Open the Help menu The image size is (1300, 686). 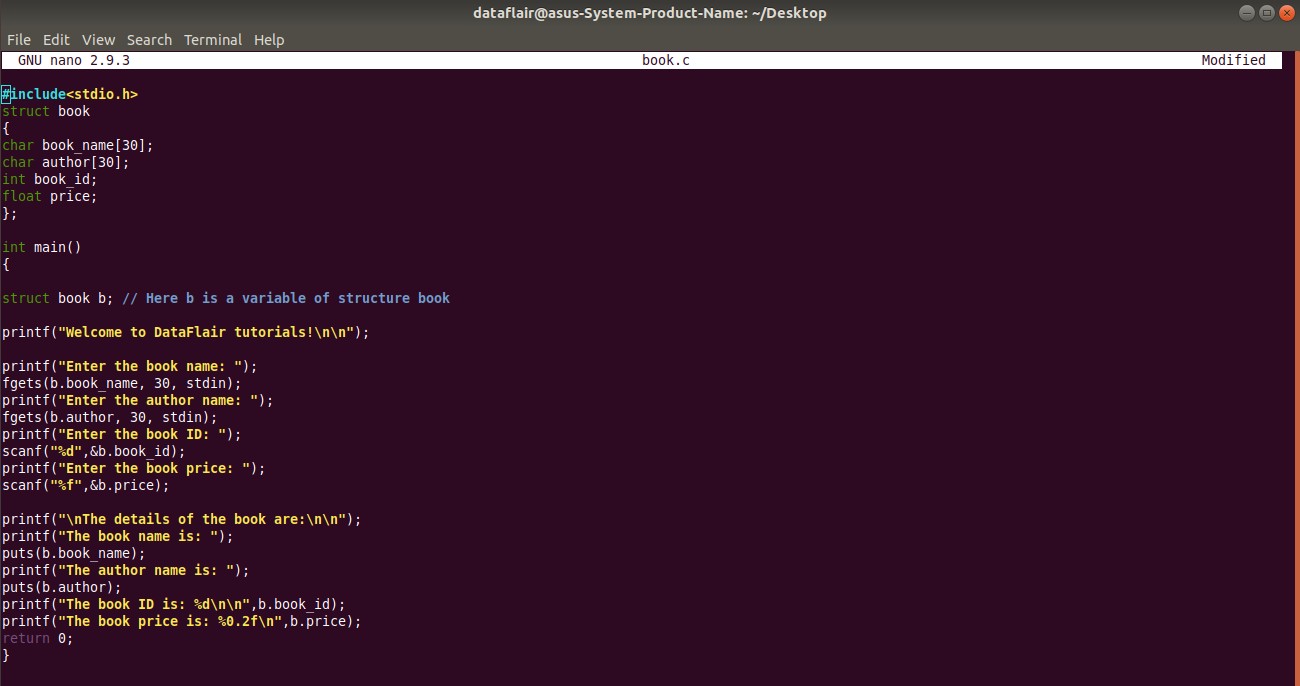click(269, 40)
